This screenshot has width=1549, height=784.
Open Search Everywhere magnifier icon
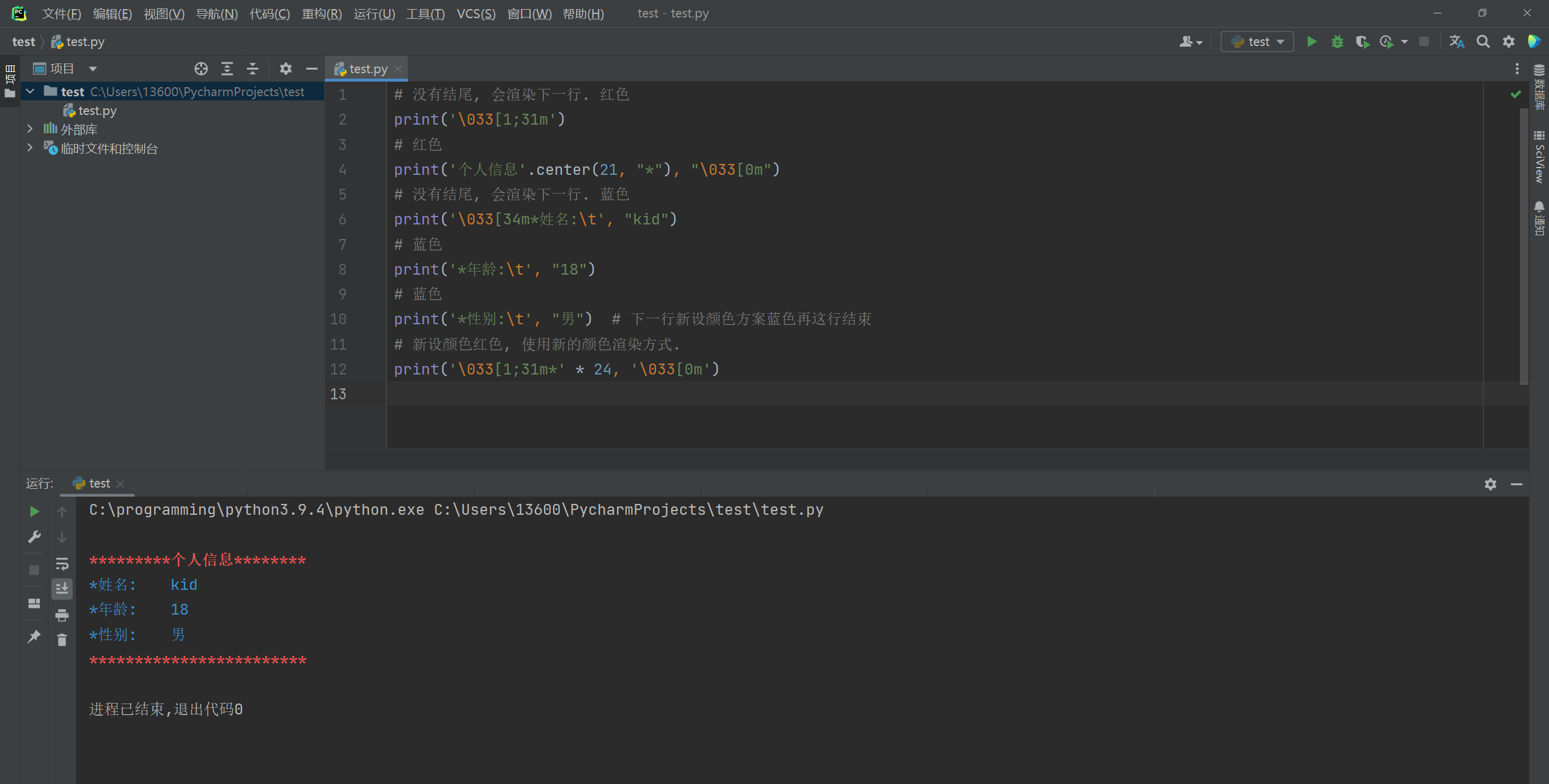coord(1483,42)
